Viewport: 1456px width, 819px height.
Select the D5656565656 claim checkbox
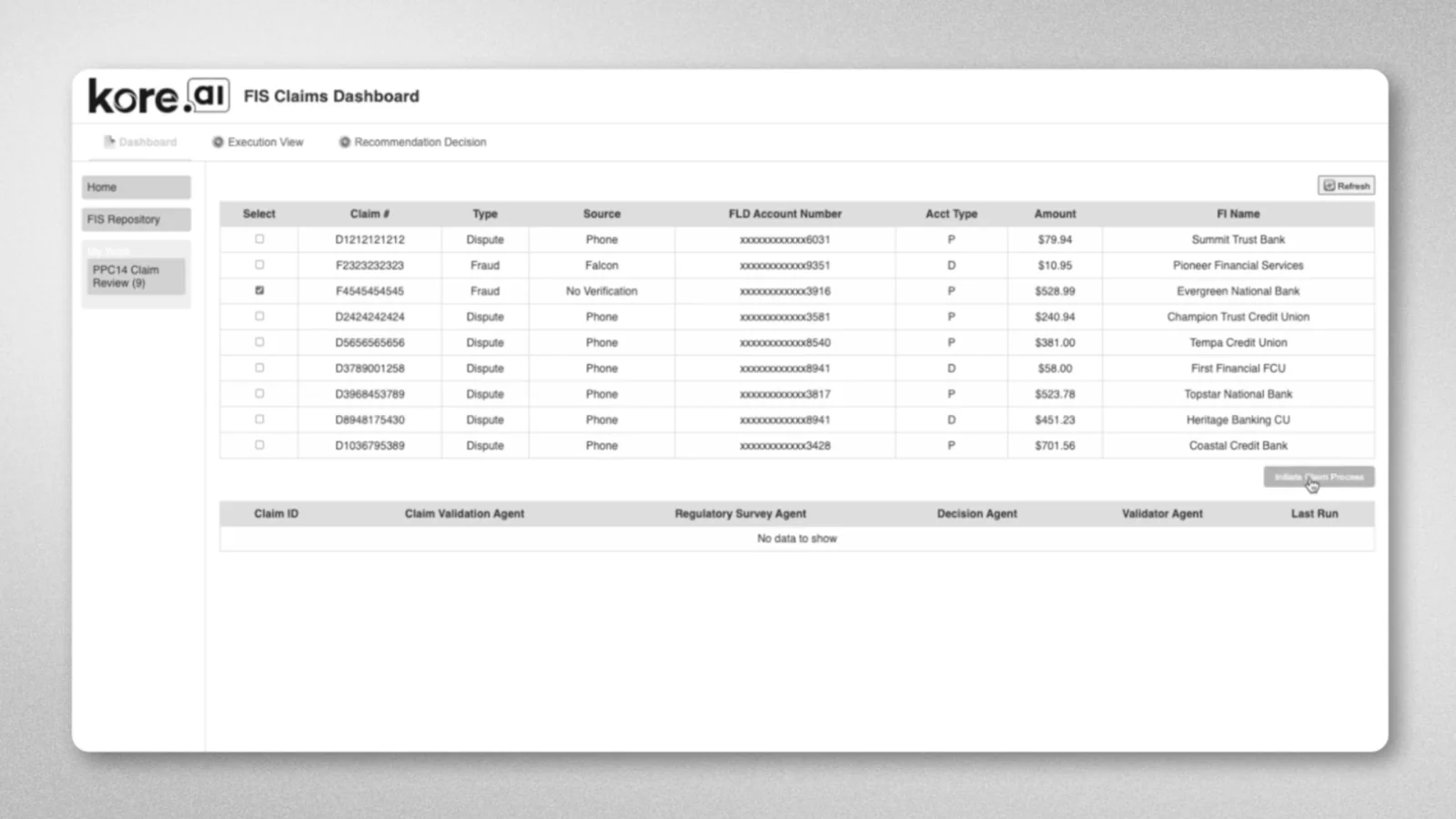[259, 342]
